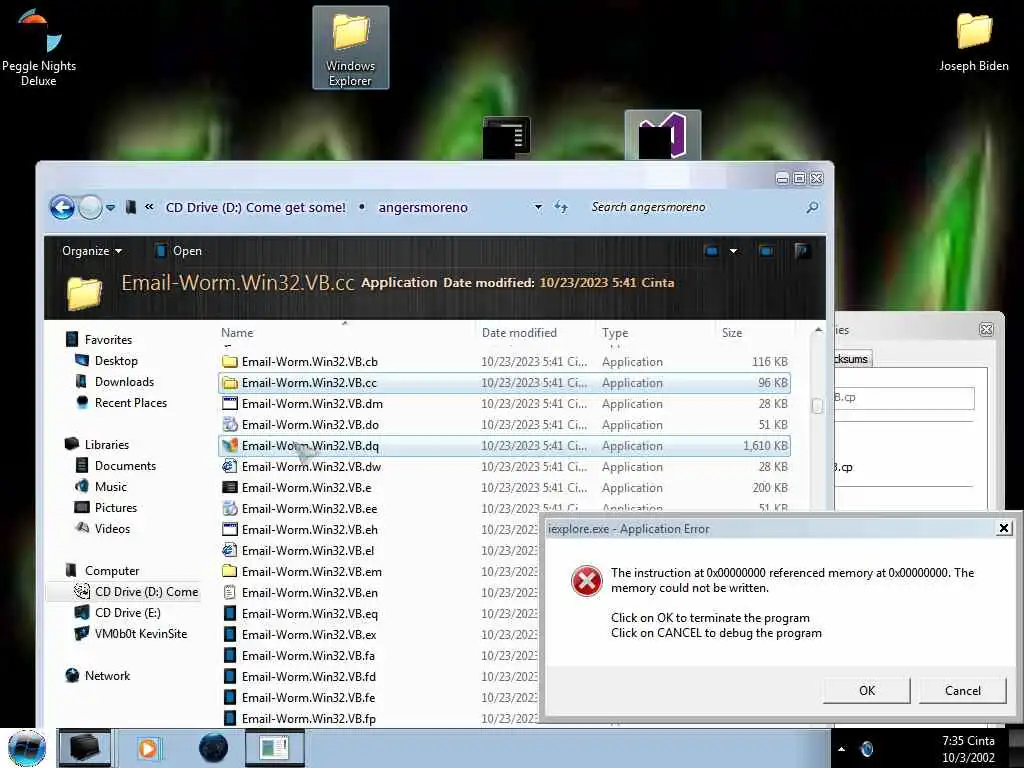1024x768 pixels.
Task: Select file Email-Worm.Win32.VB.e
Action: pos(504,488)
